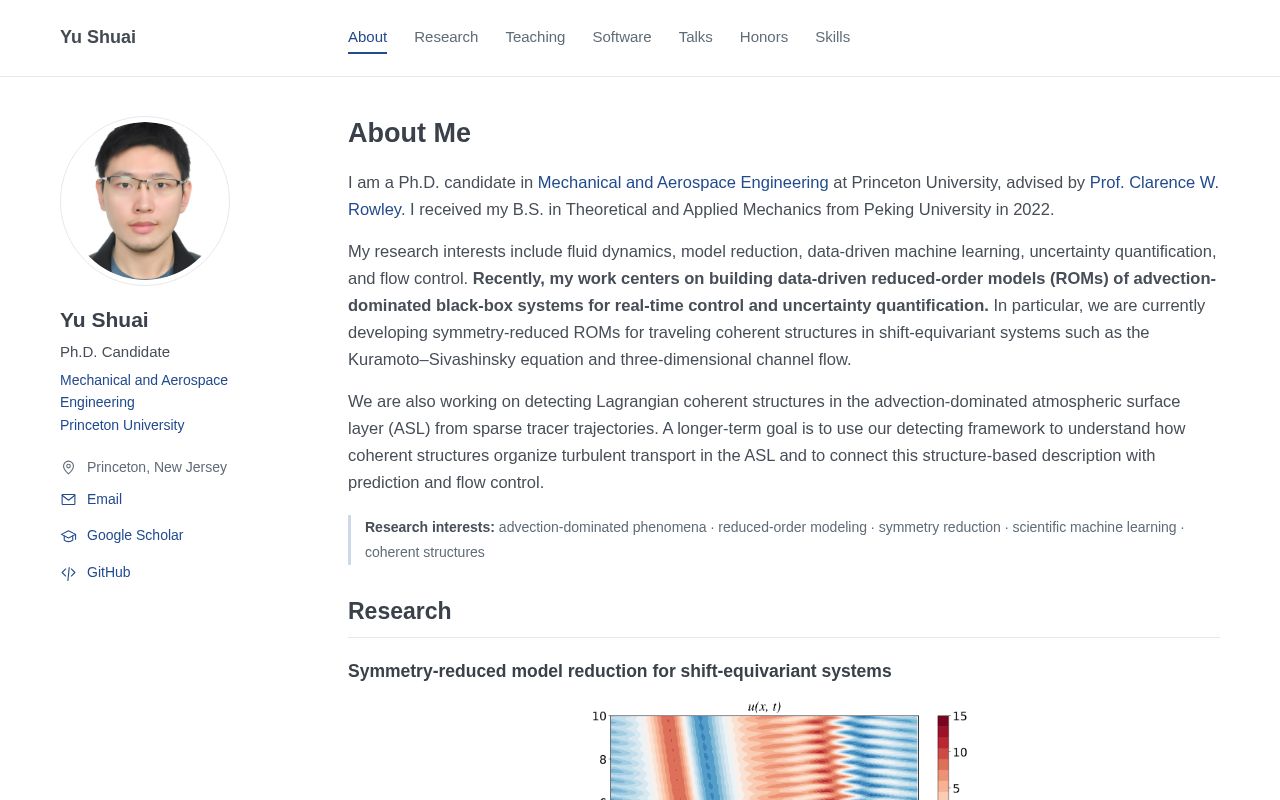Open the Email link in the sidebar
This screenshot has height=800, width=1280.
pos(104,499)
